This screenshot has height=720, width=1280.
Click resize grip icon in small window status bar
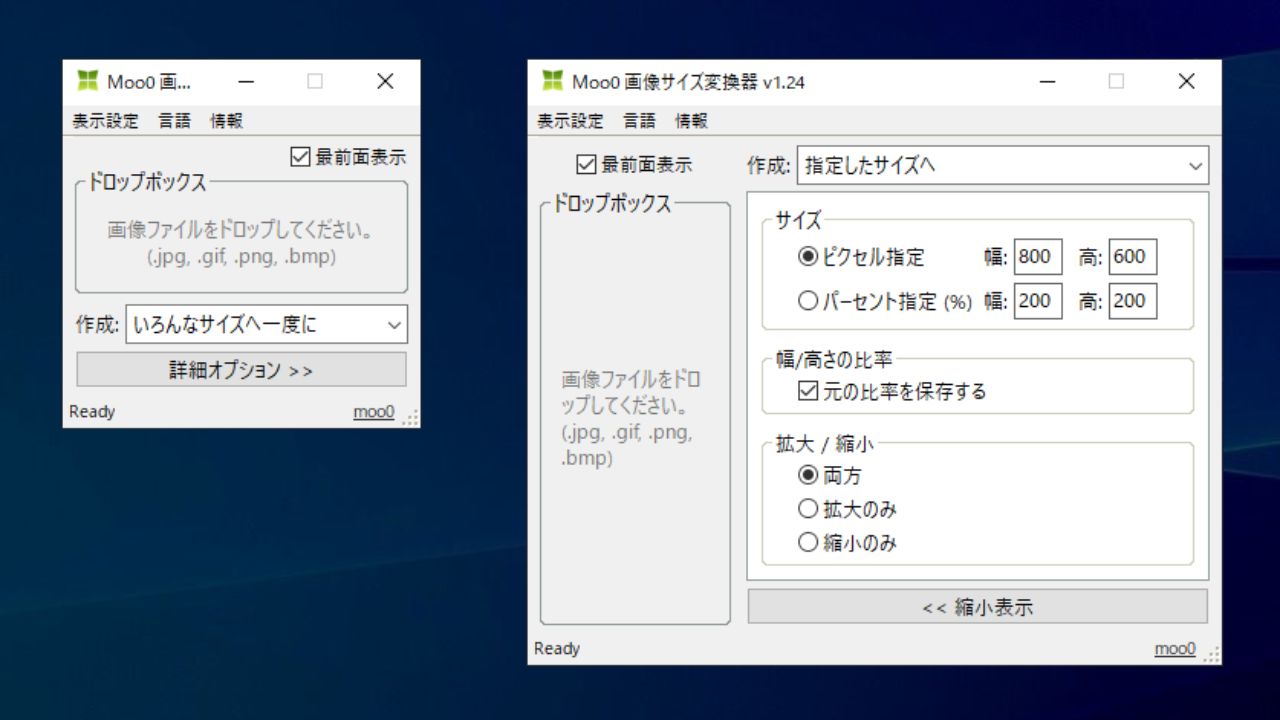coord(410,418)
